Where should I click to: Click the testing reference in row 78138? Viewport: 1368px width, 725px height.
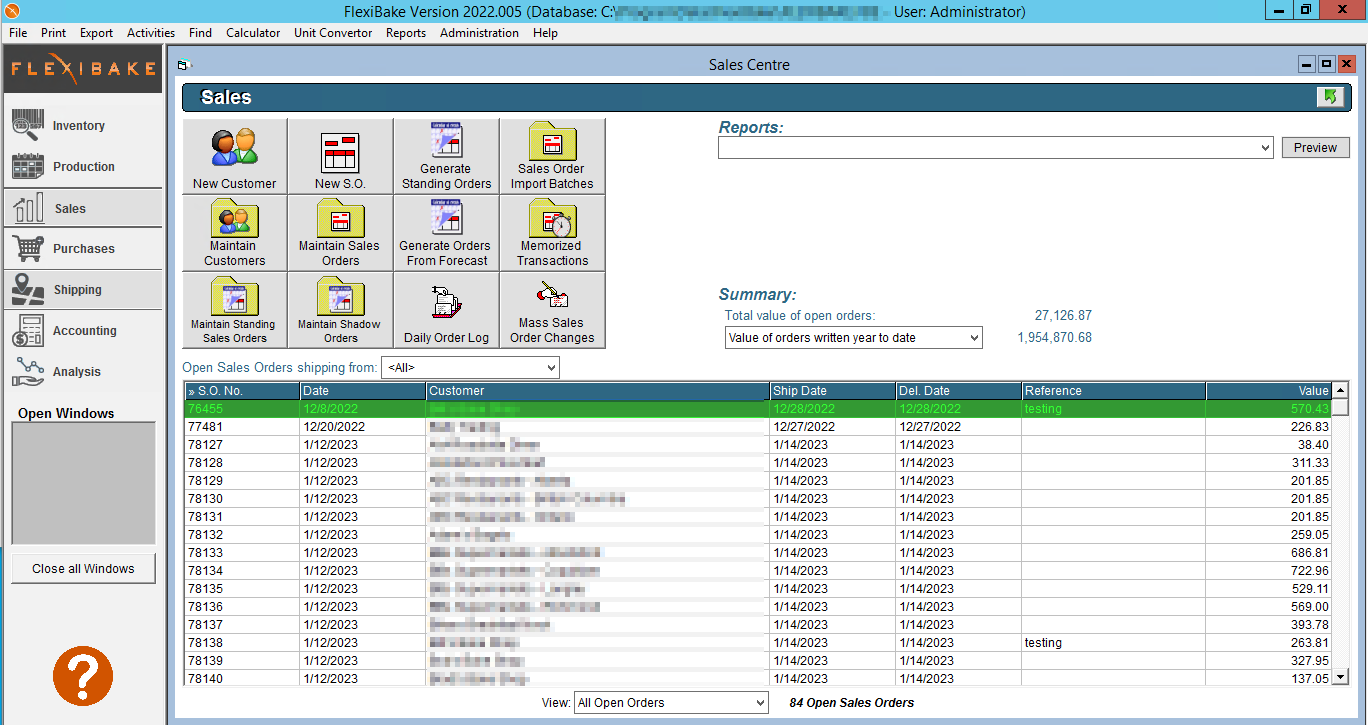pos(1043,643)
